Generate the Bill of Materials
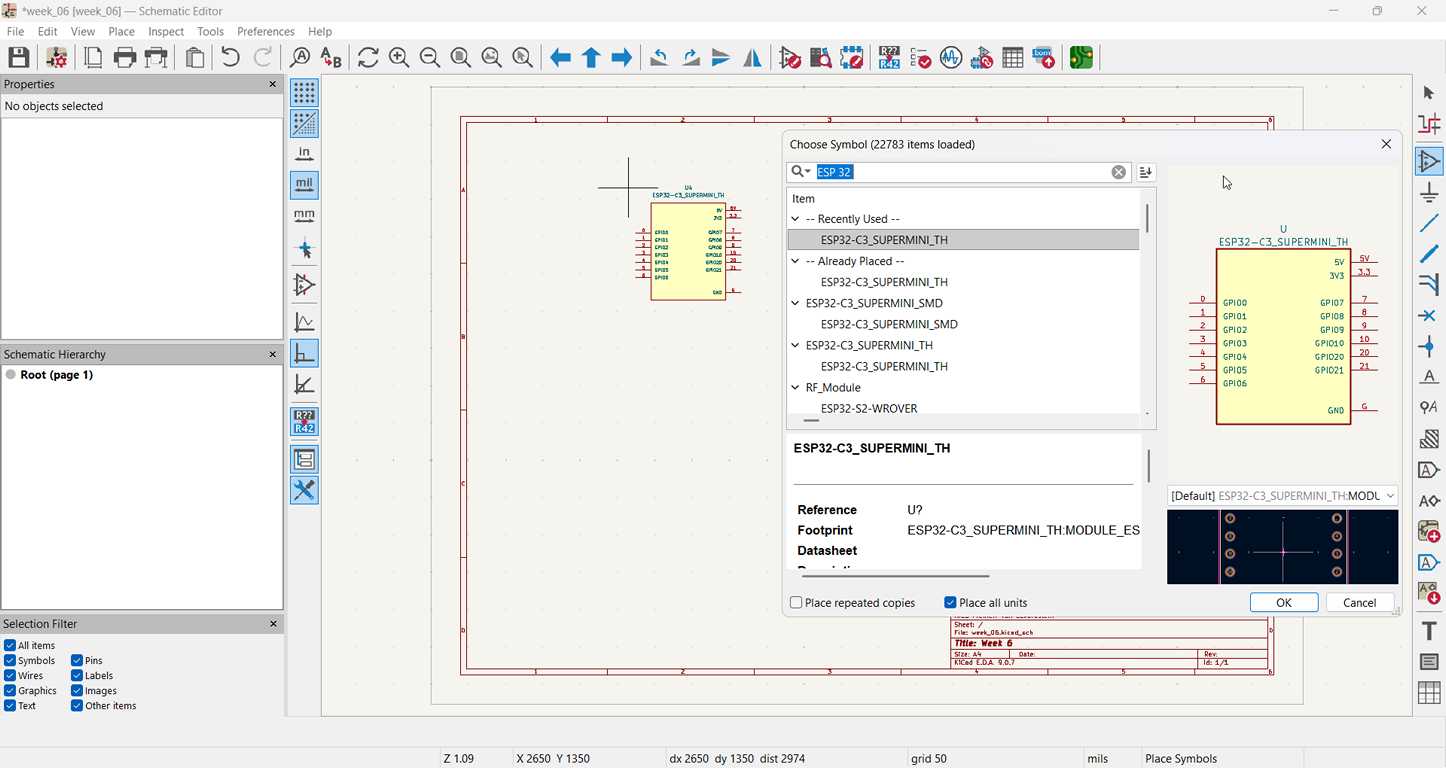Screen dimensions: 1446x768 click(1044, 58)
